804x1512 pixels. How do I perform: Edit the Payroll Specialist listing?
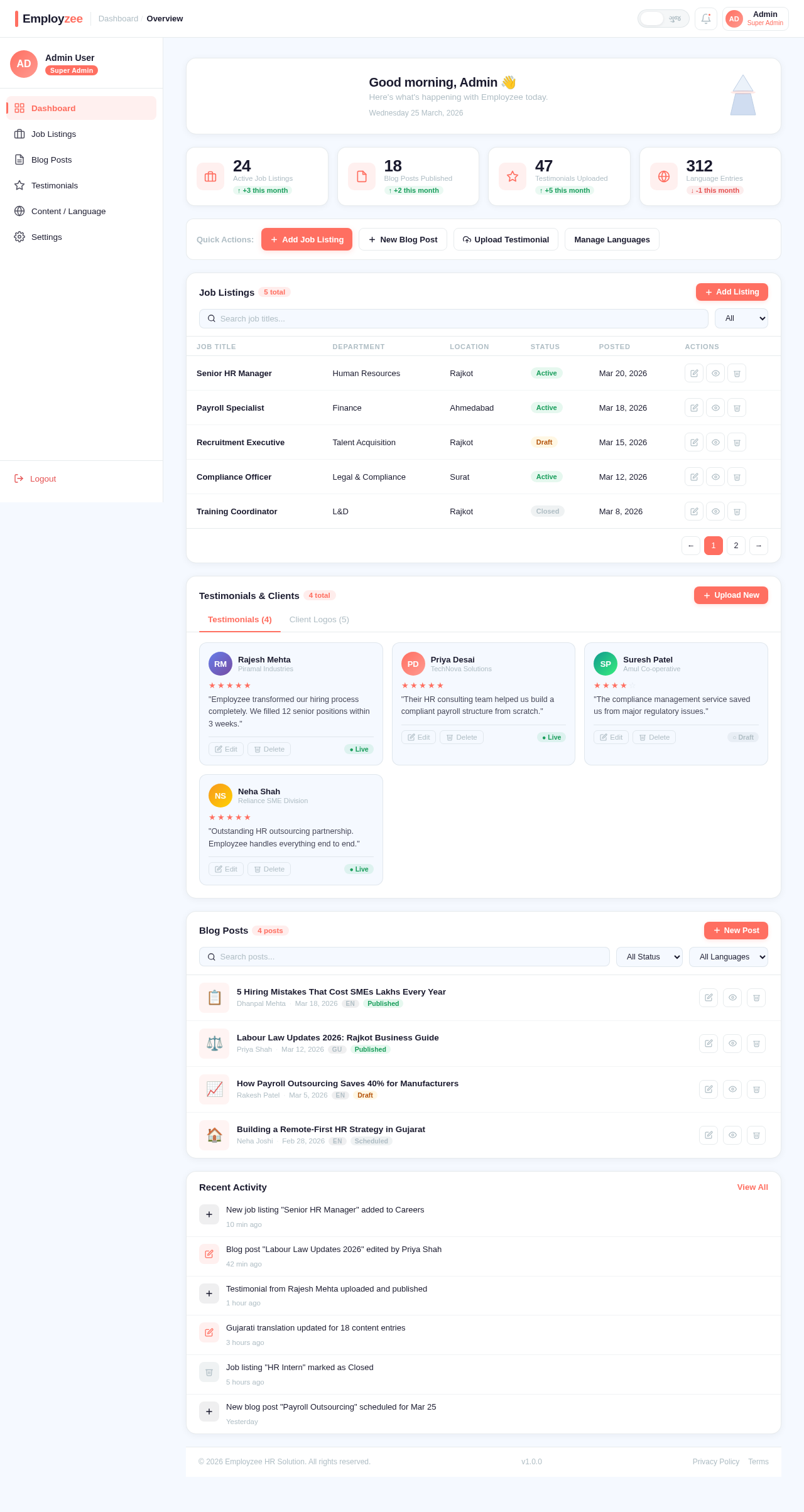[x=694, y=408]
